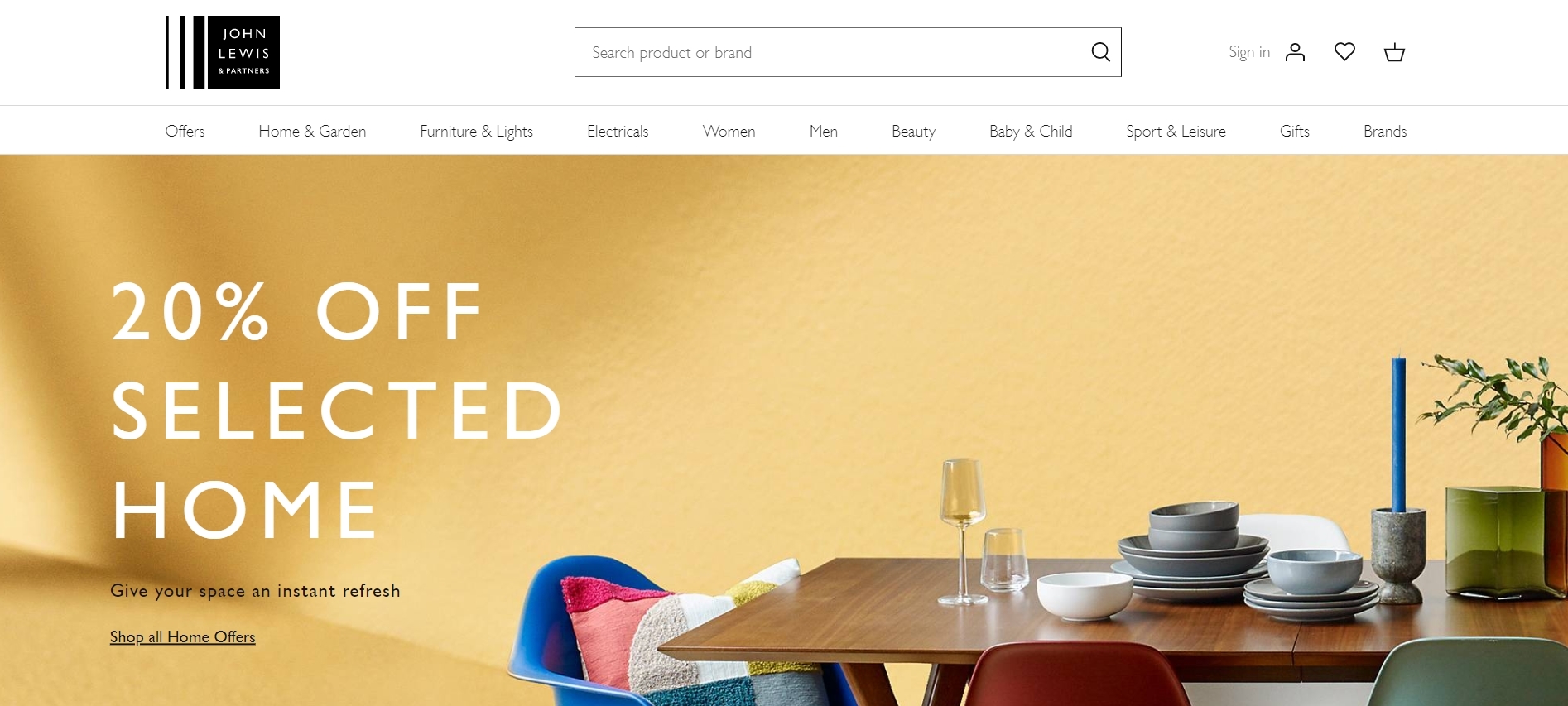Open the Beauty category

coord(913,131)
